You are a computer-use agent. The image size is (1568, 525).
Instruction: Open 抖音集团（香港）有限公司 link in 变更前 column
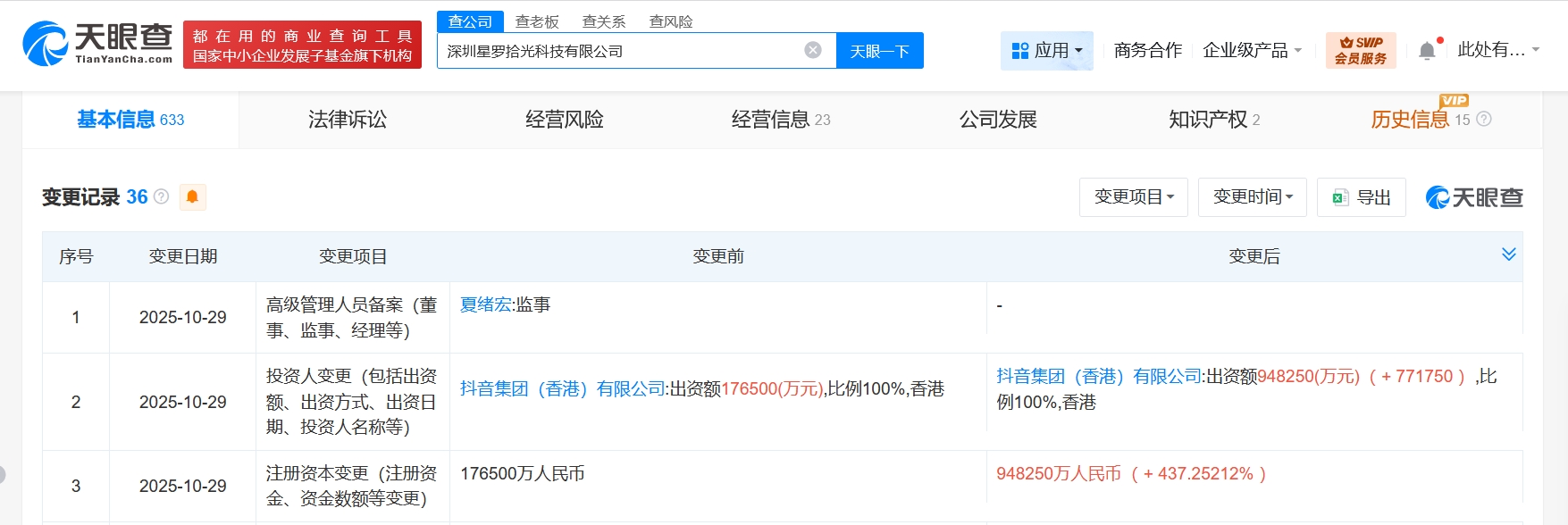(562, 388)
